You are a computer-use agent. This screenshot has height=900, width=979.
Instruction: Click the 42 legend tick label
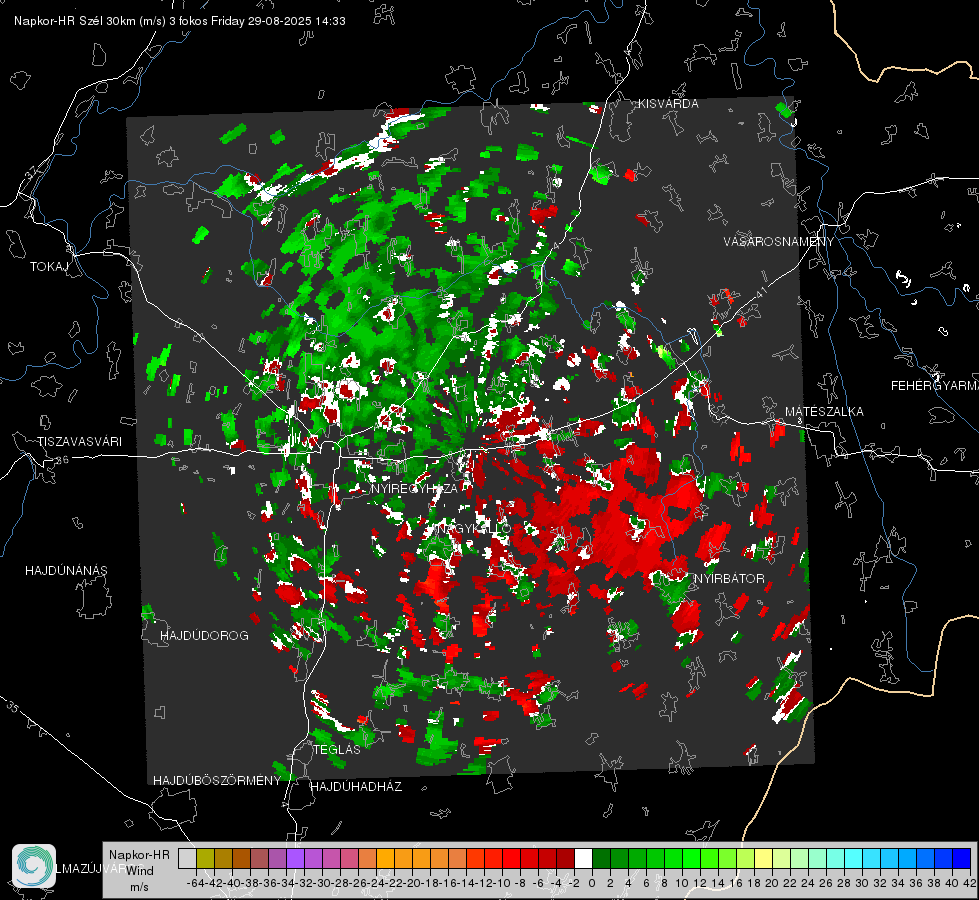coord(970,883)
